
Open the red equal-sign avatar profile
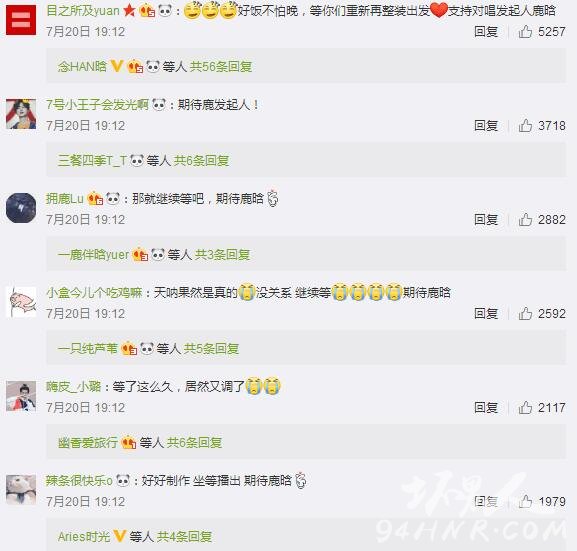21,20
